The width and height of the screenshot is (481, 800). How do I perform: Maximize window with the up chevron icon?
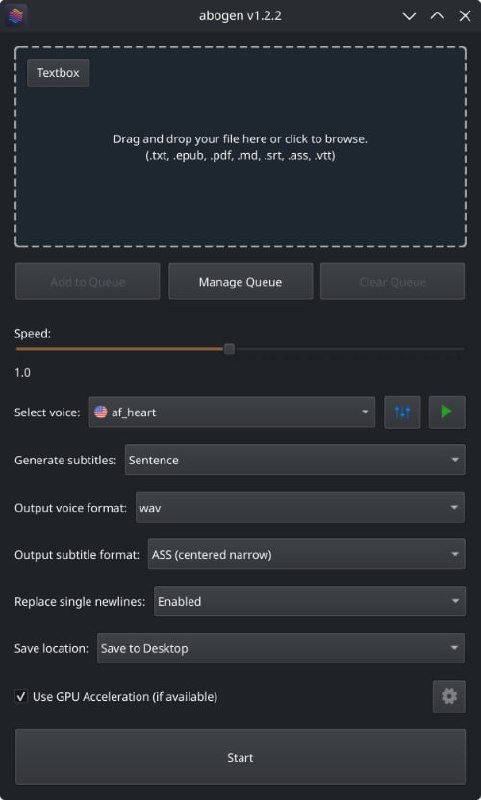pos(437,16)
